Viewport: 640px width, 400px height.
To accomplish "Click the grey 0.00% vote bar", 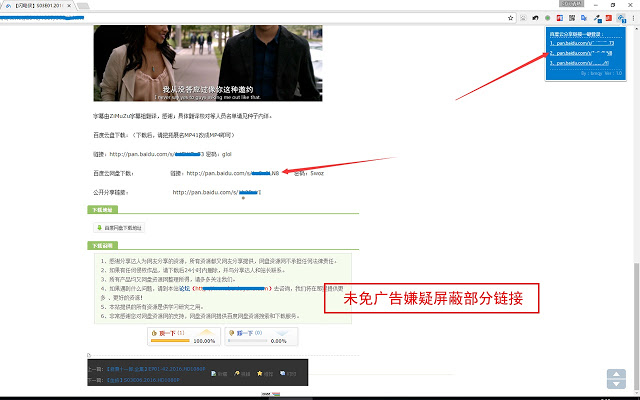I will click(247, 340).
